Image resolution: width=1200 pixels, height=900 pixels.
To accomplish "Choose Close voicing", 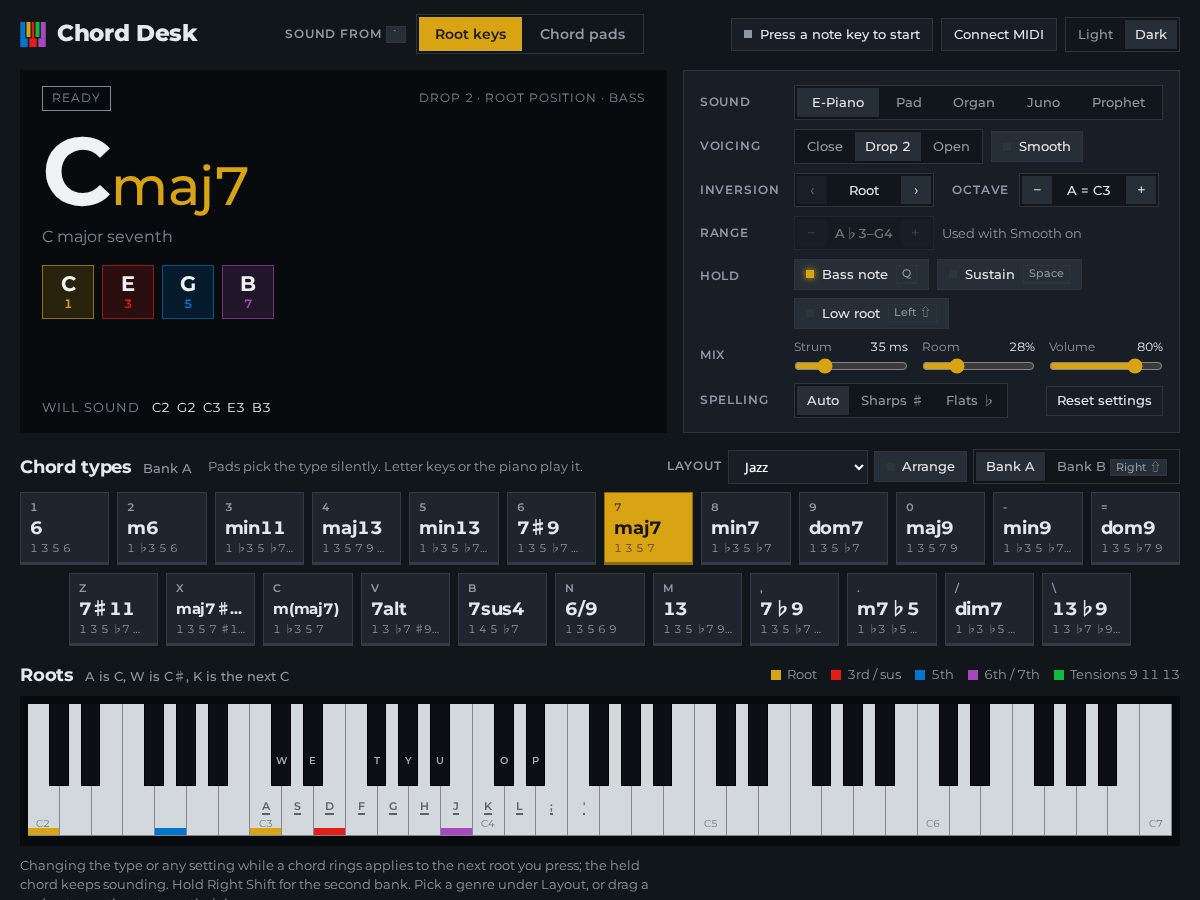I will 825,146.
